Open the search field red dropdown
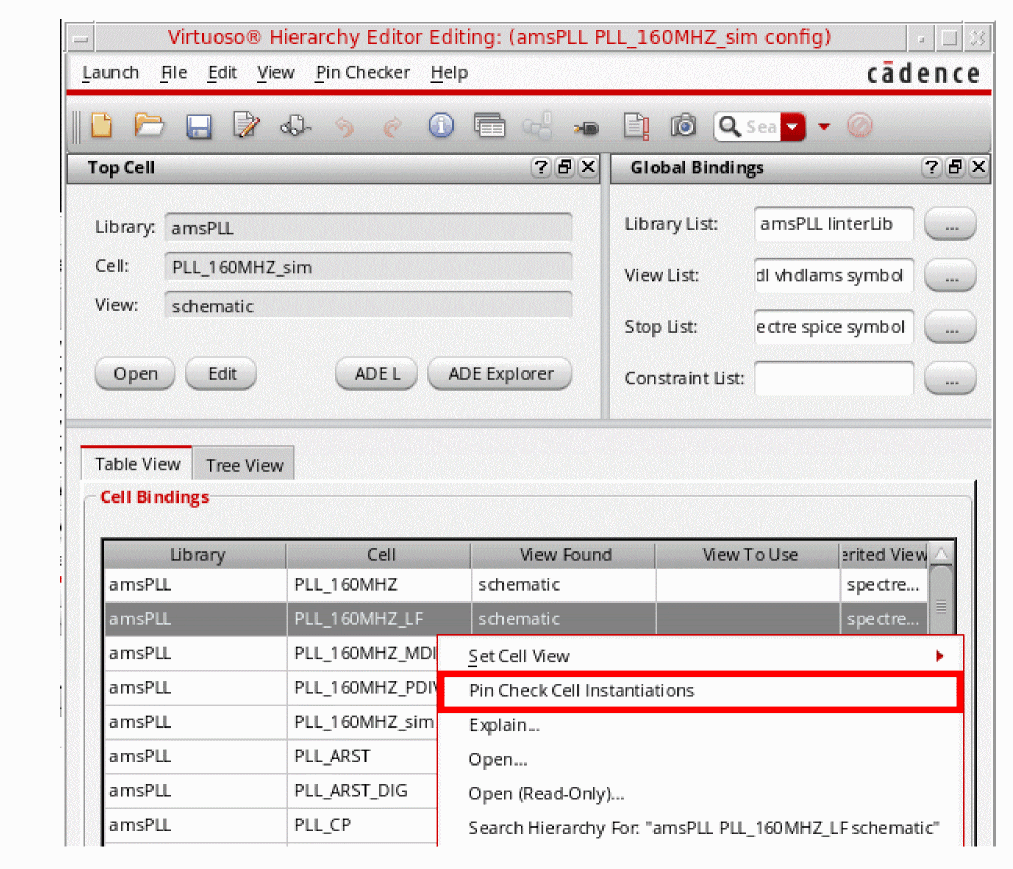This screenshot has height=869, width=1013. (793, 127)
